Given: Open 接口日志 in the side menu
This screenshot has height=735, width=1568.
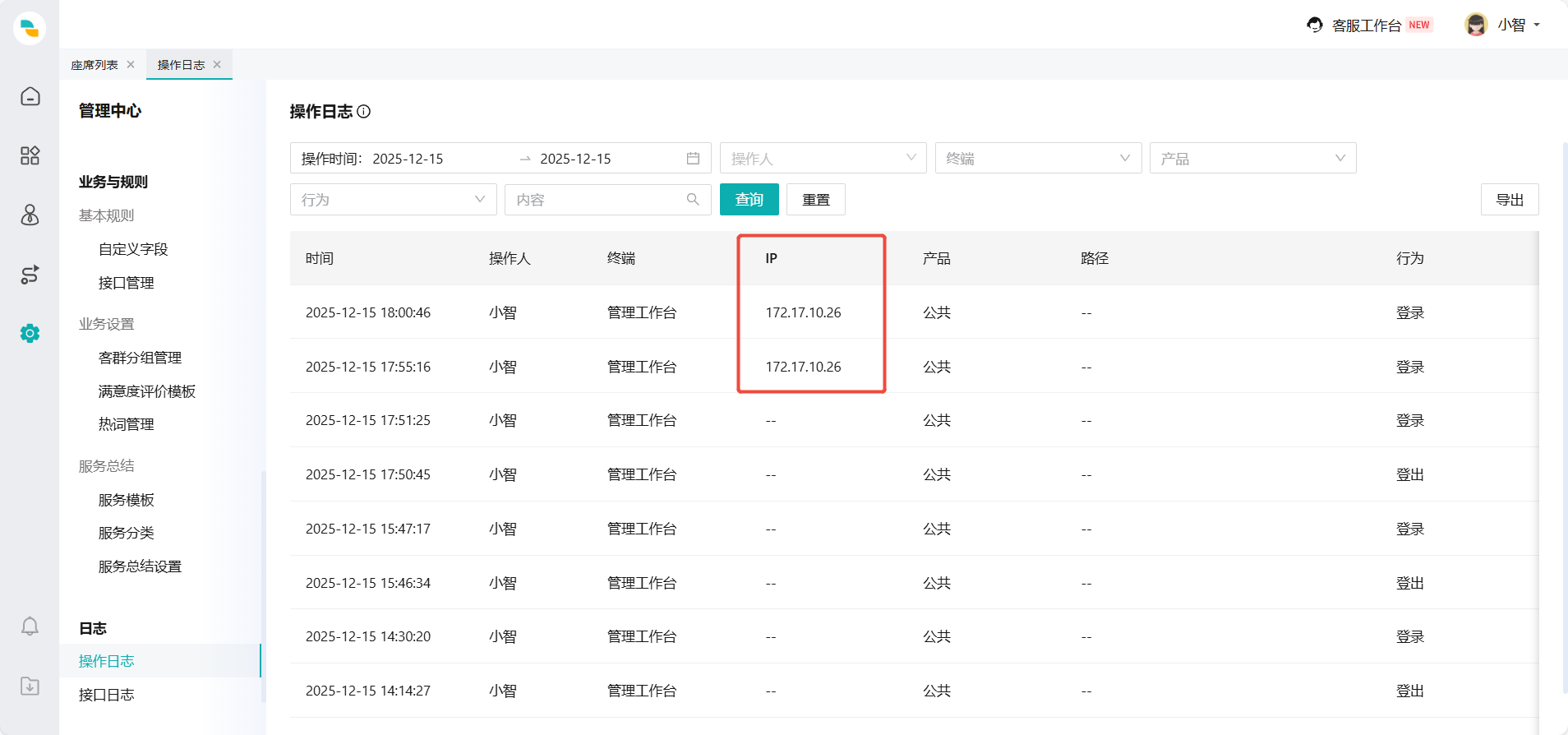Looking at the screenshot, I should coord(107,695).
